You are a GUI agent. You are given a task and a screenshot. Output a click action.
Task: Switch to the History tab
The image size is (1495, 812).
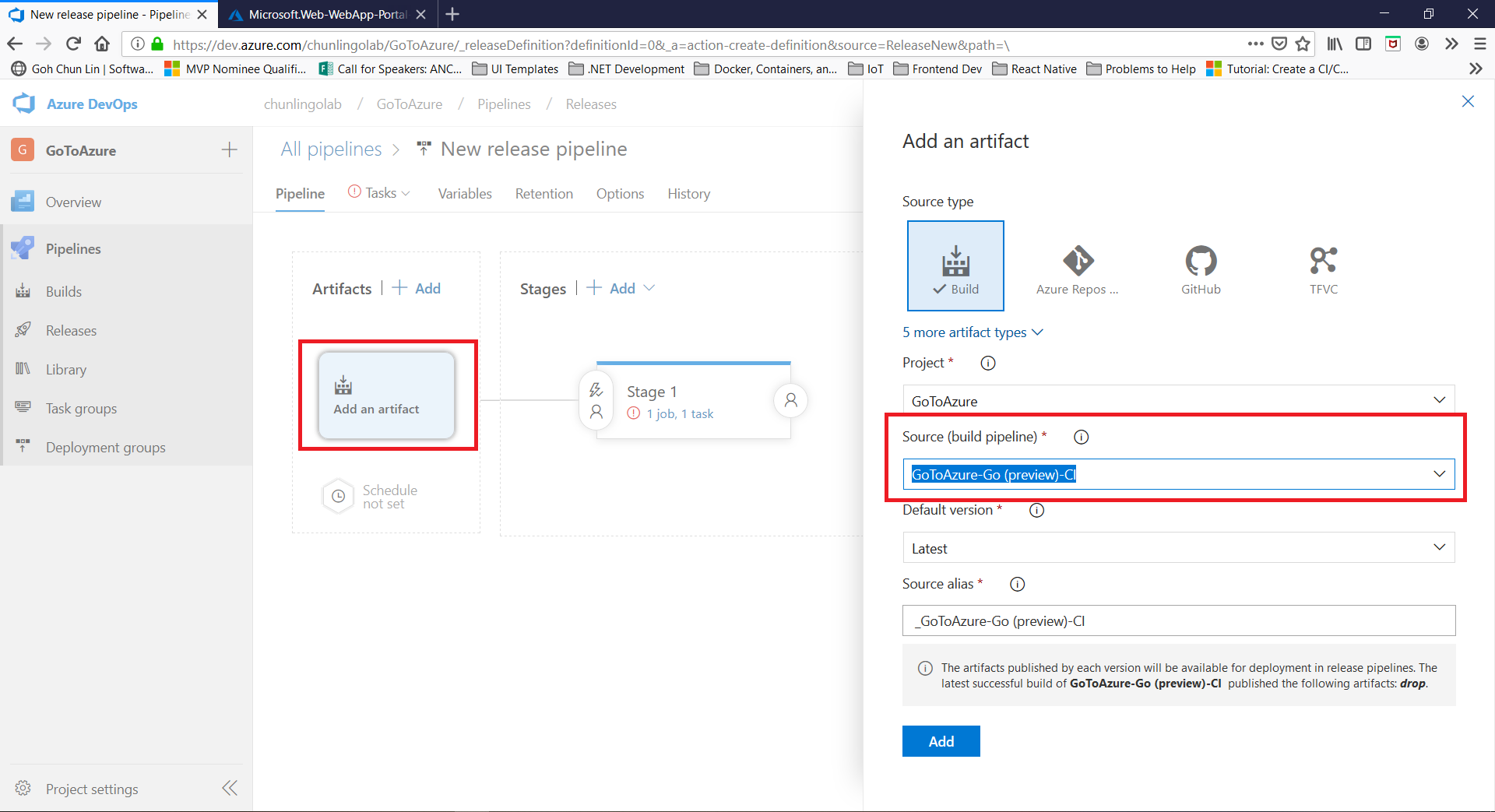(x=688, y=194)
